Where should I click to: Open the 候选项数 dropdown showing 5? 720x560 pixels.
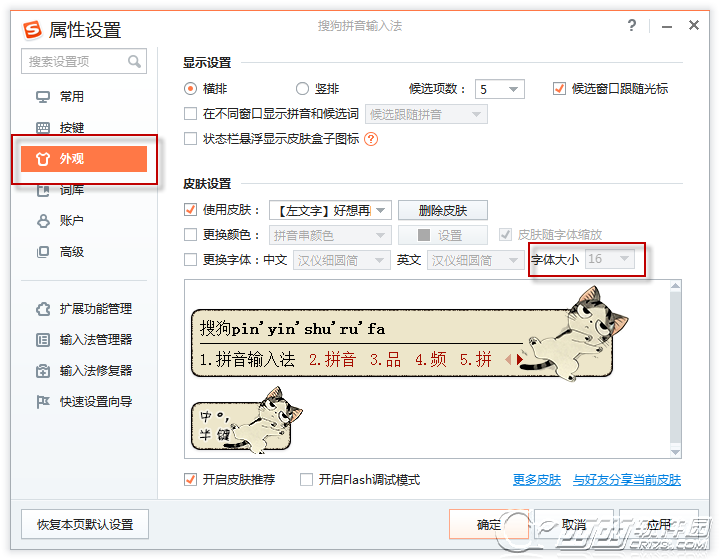500,89
